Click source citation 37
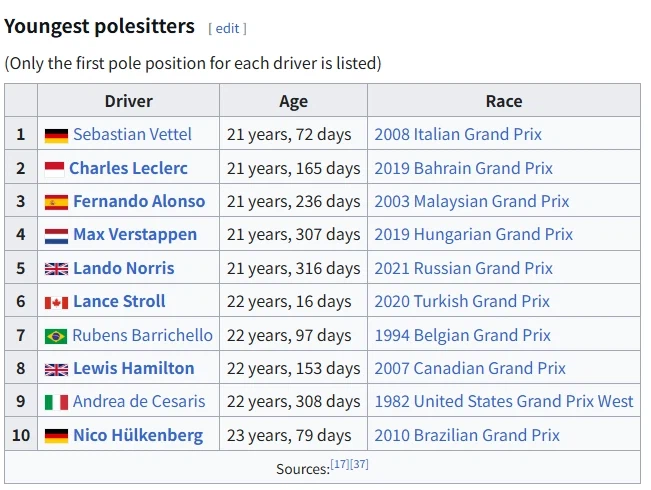The width and height of the screenshot is (651, 490). 359,465
